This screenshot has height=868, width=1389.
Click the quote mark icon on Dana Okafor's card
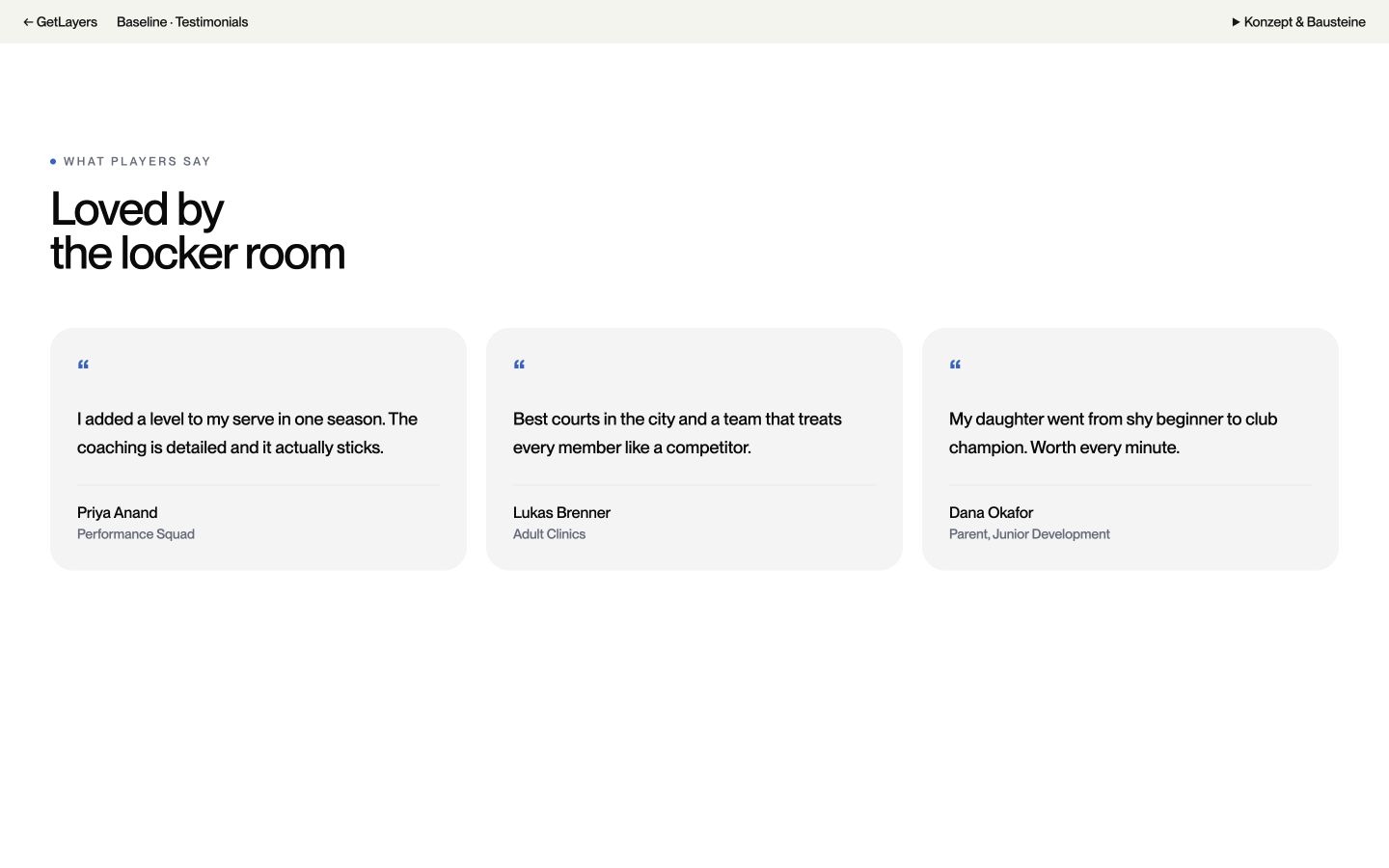pyautogui.click(x=955, y=366)
